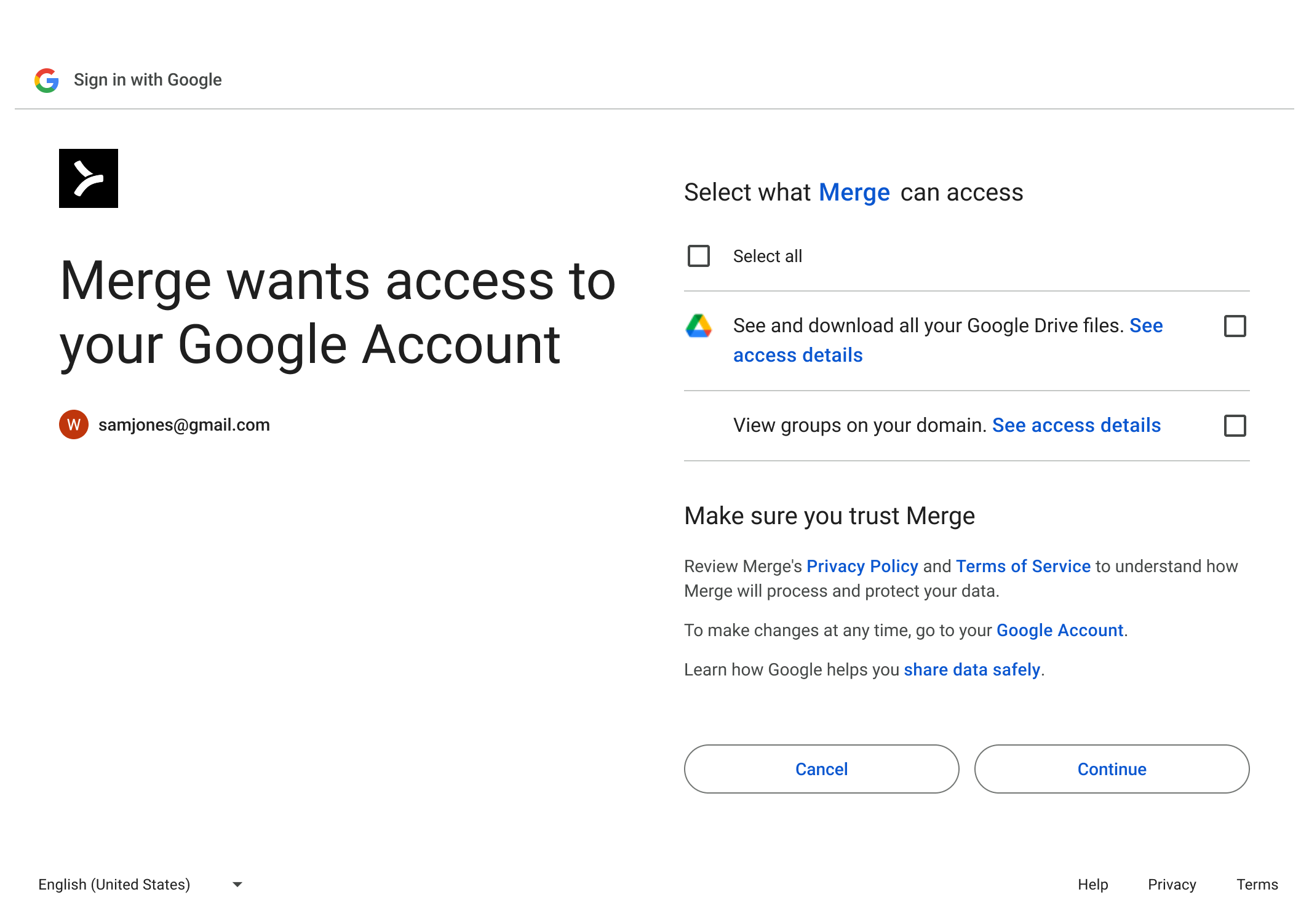The width and height of the screenshot is (1309, 924).
Task: Open groups See access details link
Action: [x=1076, y=425]
